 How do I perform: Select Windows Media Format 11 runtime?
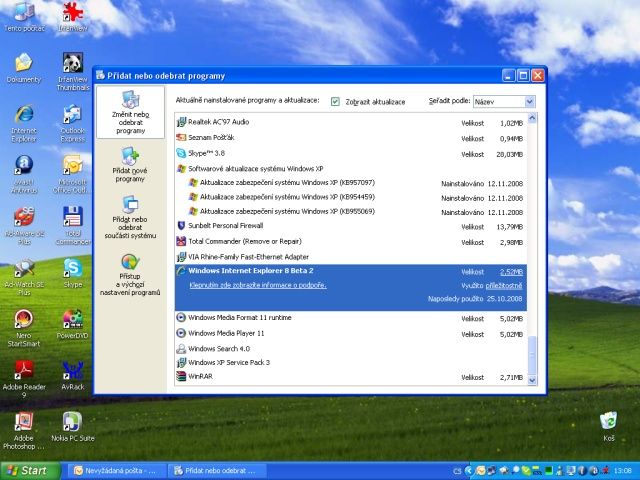click(x=351, y=318)
